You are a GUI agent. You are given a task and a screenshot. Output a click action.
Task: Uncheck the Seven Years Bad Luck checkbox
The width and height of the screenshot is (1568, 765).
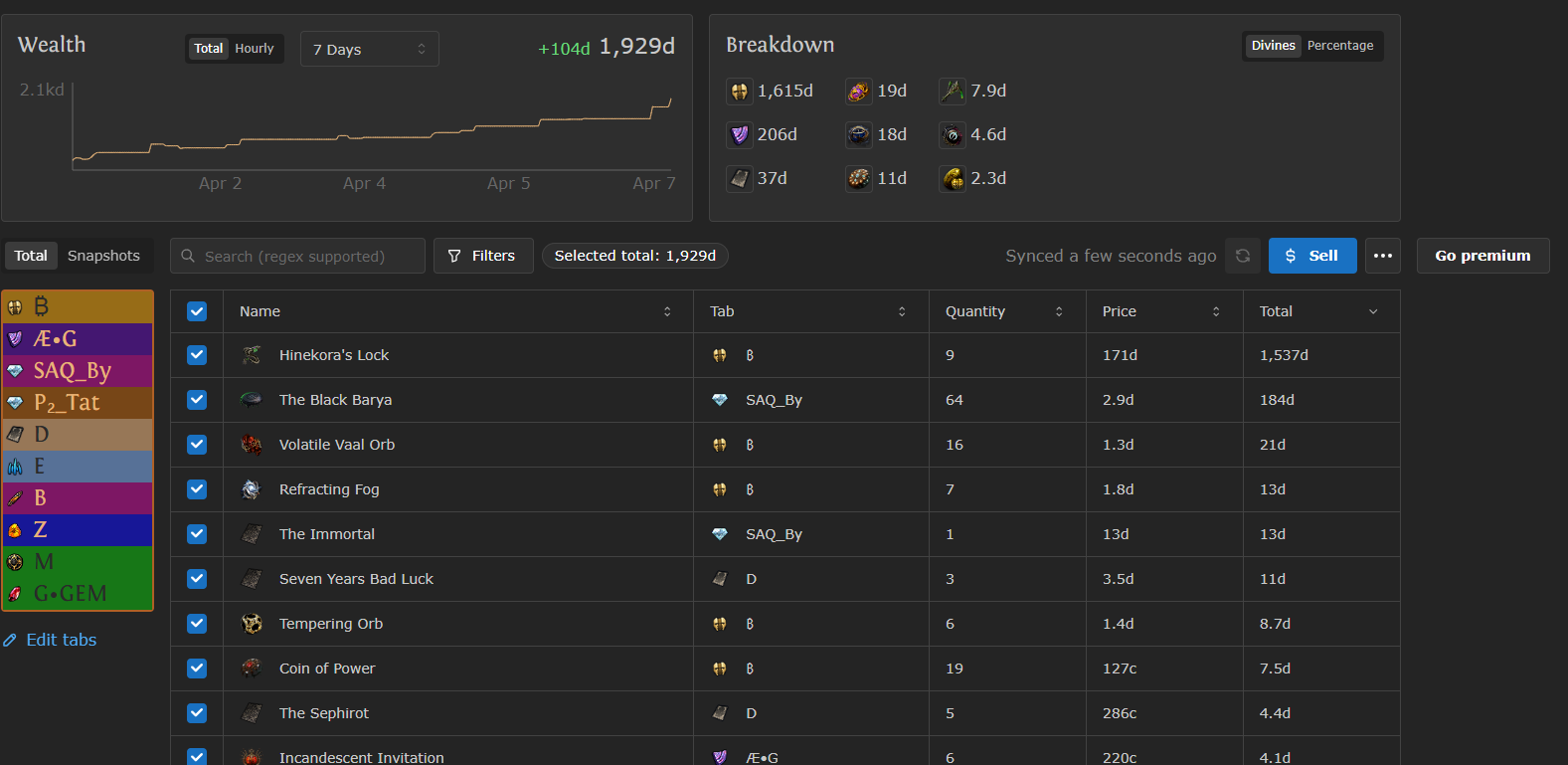coord(197,579)
